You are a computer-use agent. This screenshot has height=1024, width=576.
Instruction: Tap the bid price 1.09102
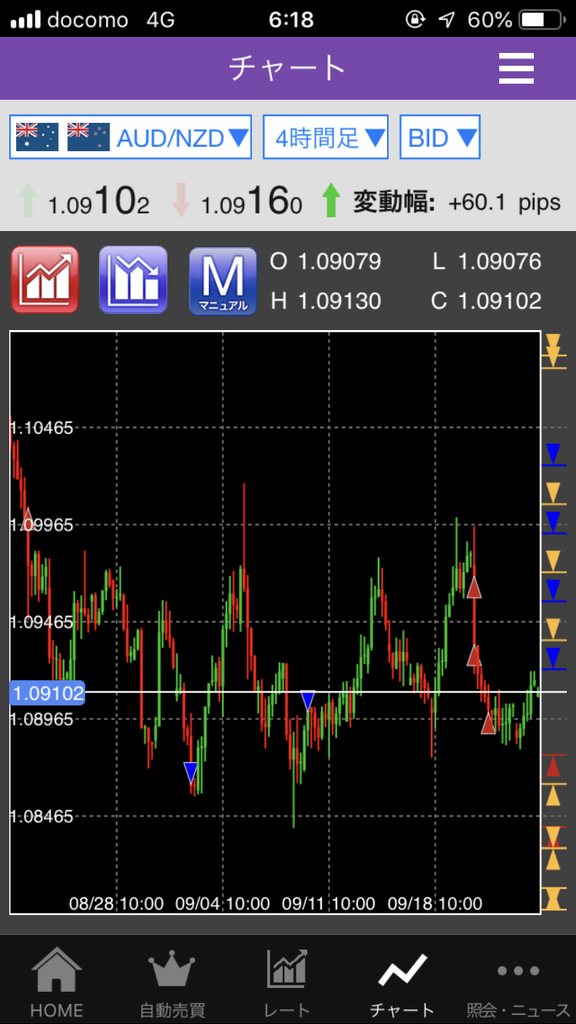(99, 202)
